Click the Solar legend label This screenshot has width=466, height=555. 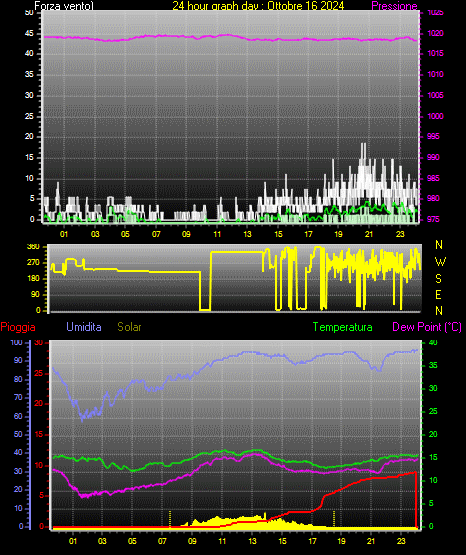[130, 327]
